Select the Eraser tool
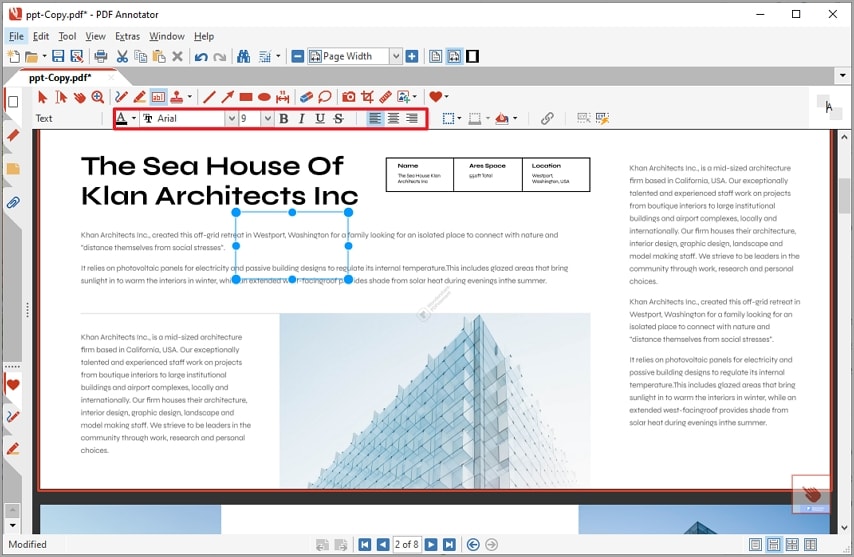Screen dimensions: 854x557 (307, 97)
